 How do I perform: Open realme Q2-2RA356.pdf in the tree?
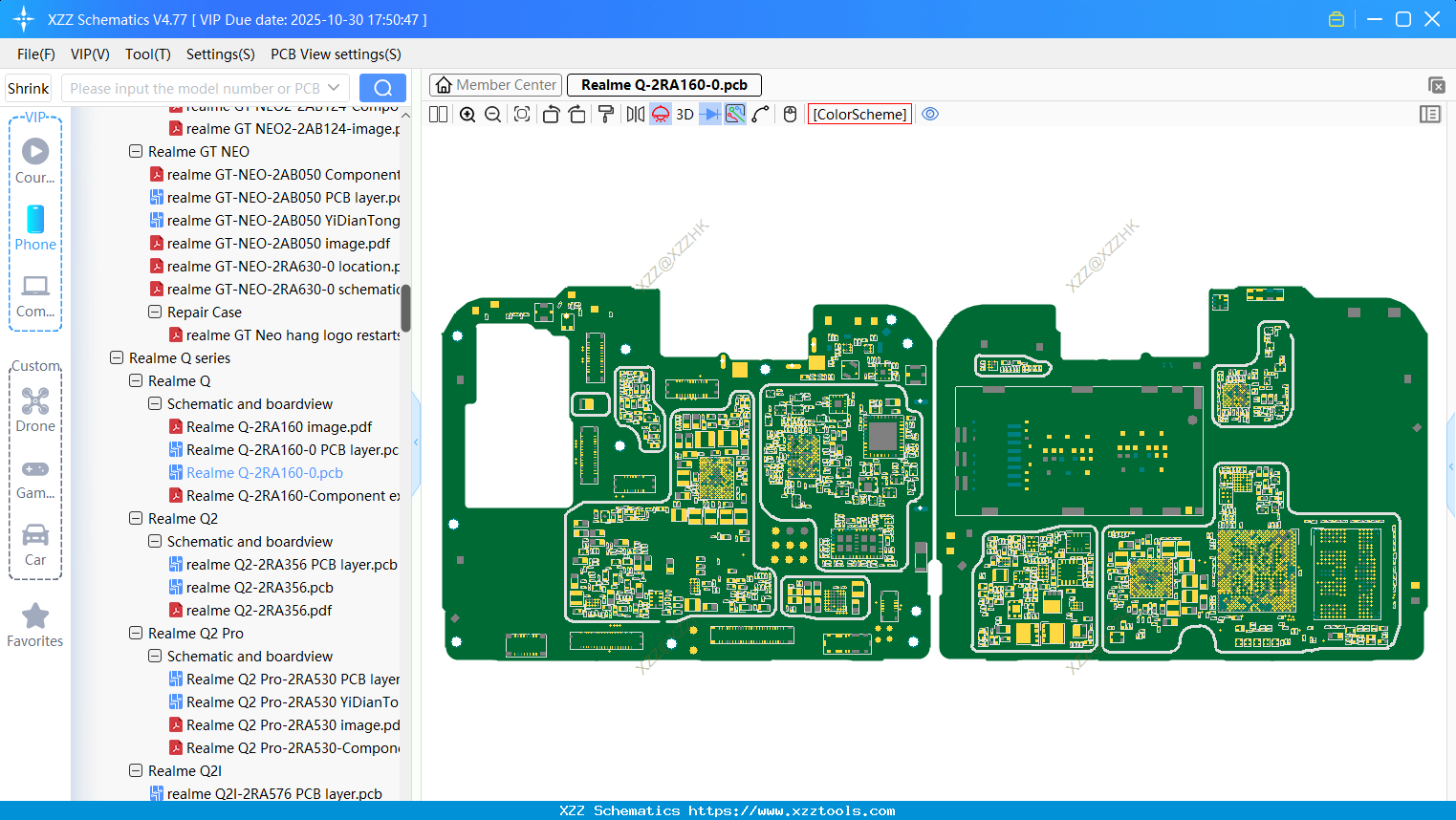pyautogui.click(x=259, y=611)
